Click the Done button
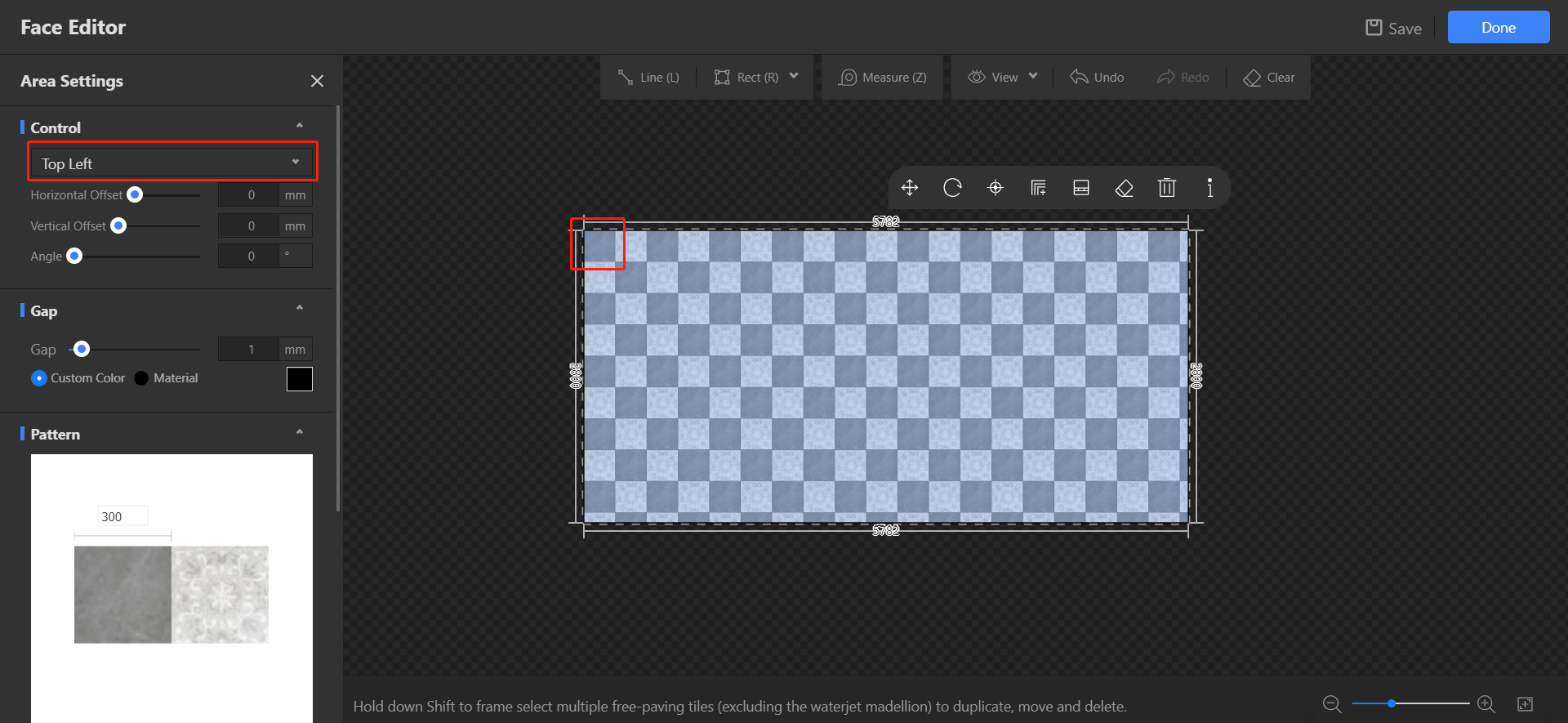This screenshot has width=1568, height=723. tap(1498, 27)
